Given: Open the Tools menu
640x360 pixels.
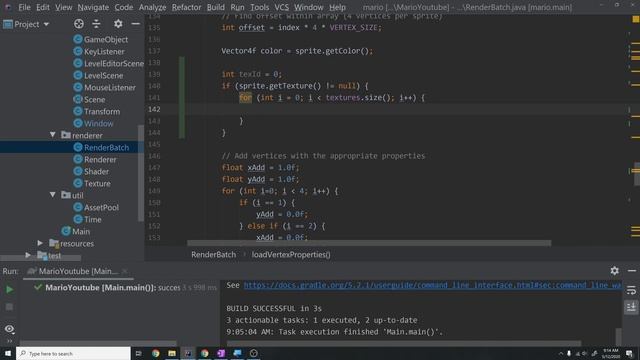Looking at the screenshot, I should pyautogui.click(x=259, y=7).
